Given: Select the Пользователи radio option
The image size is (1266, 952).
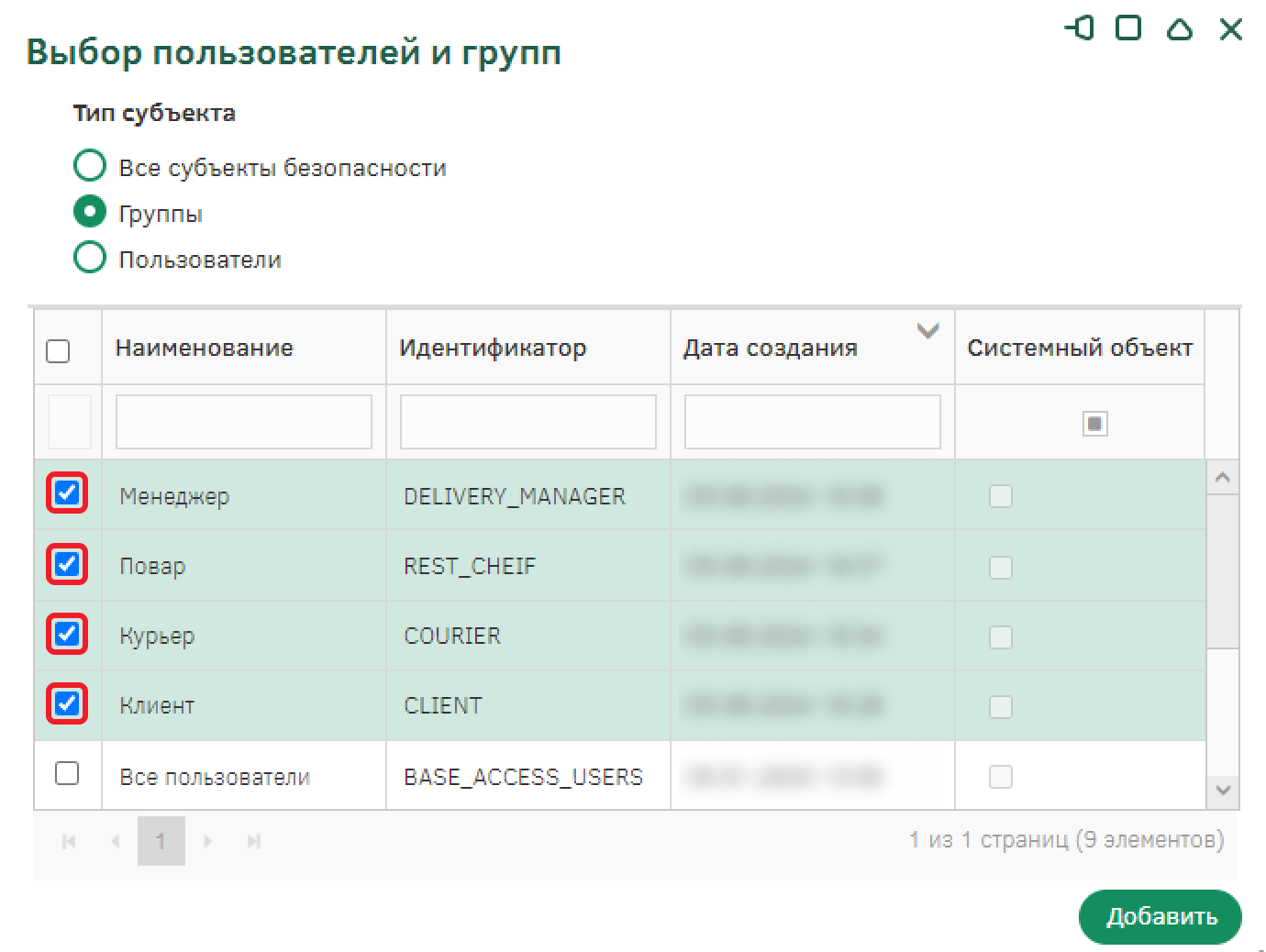Looking at the screenshot, I should pos(90,258).
